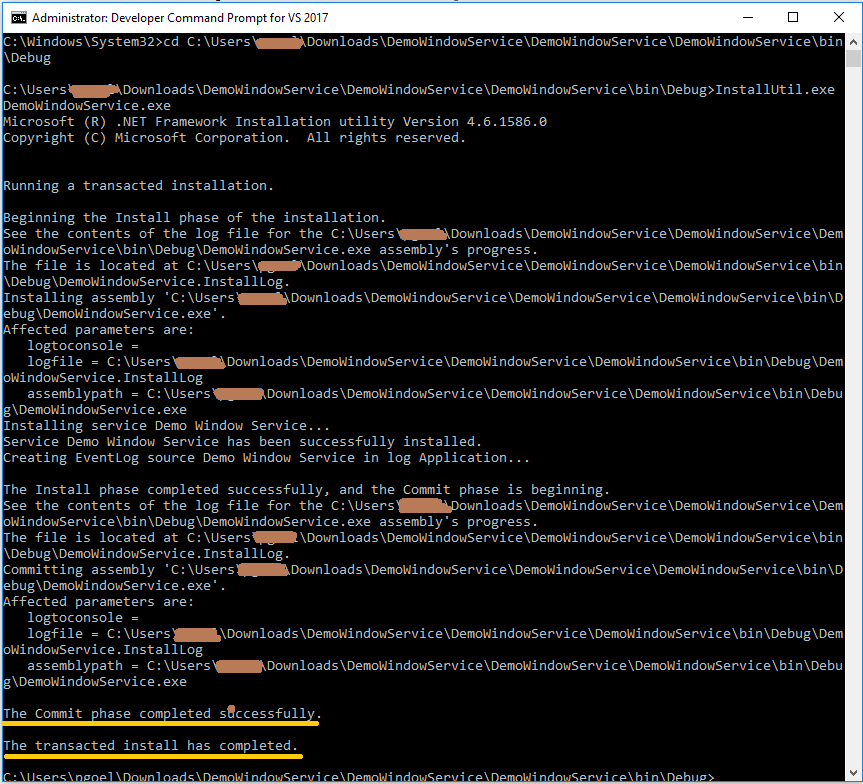Minimize the Command Prompt window
This screenshot has height=784, width=863.
(x=747, y=17)
